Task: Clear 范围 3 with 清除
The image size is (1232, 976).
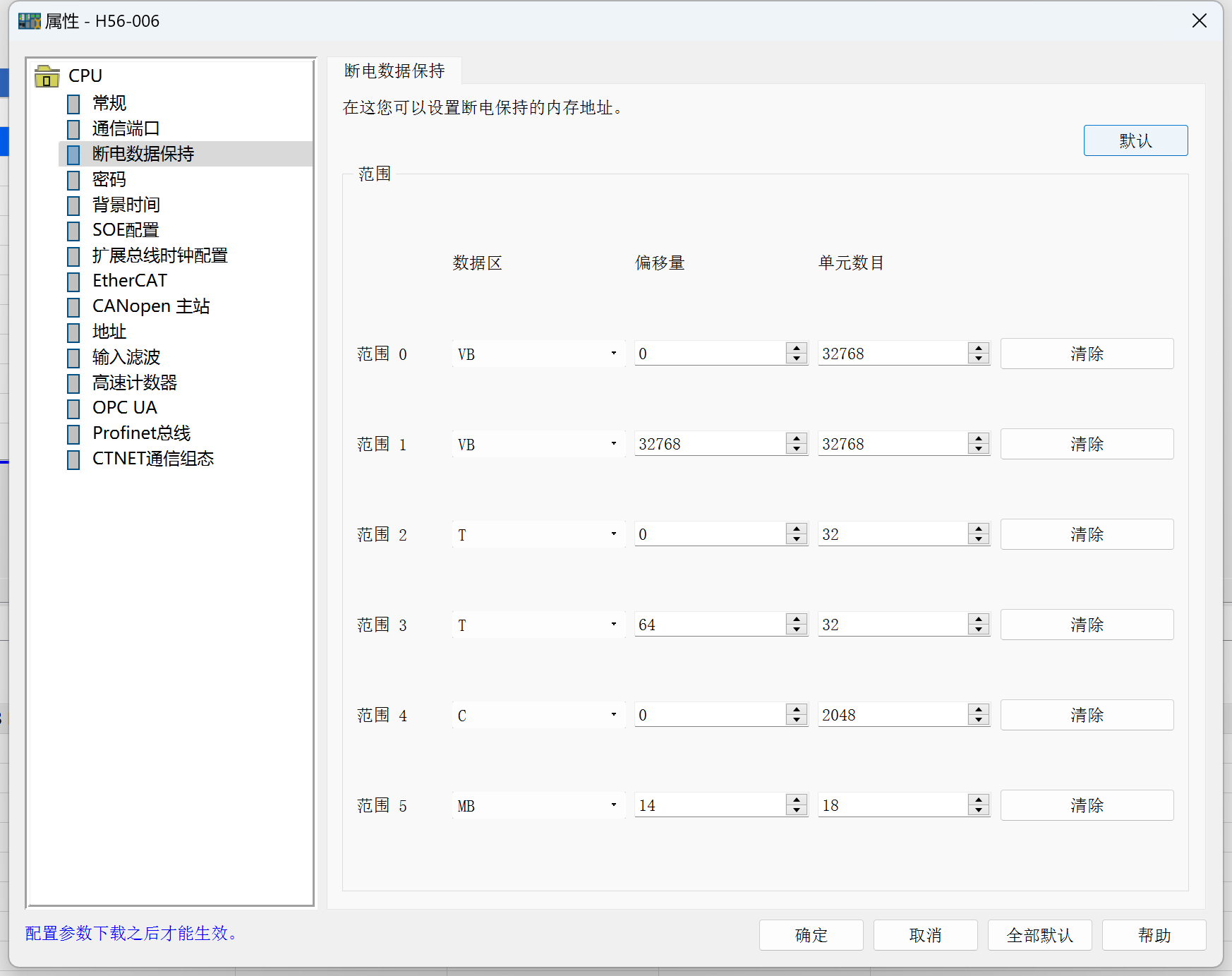Action: tap(1087, 625)
